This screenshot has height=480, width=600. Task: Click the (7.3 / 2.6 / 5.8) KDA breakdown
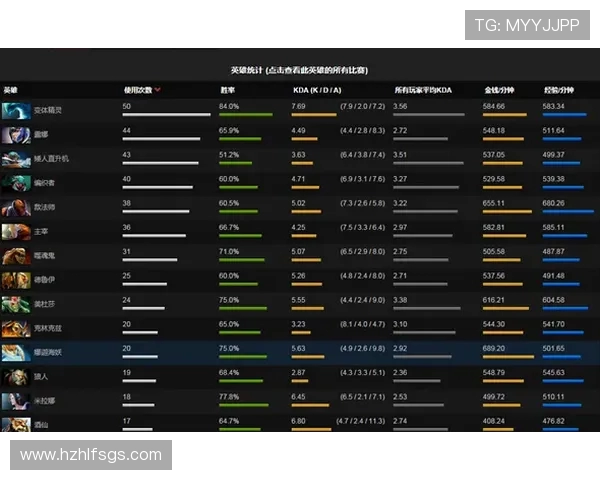pos(362,203)
